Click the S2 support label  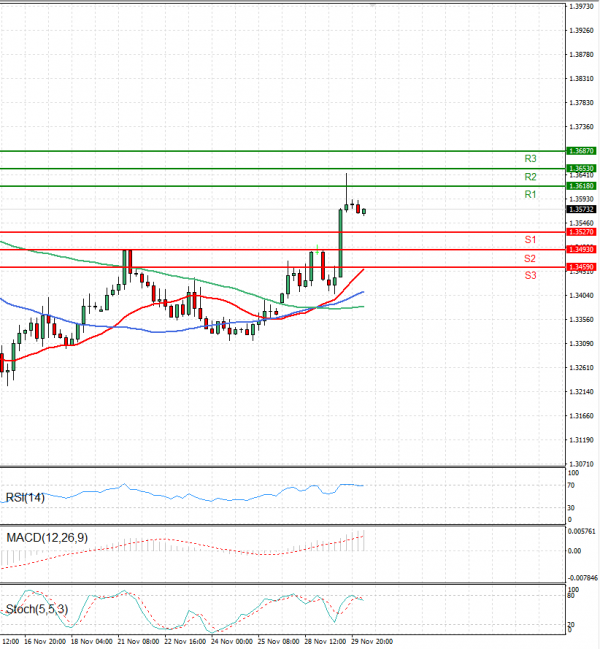point(530,259)
